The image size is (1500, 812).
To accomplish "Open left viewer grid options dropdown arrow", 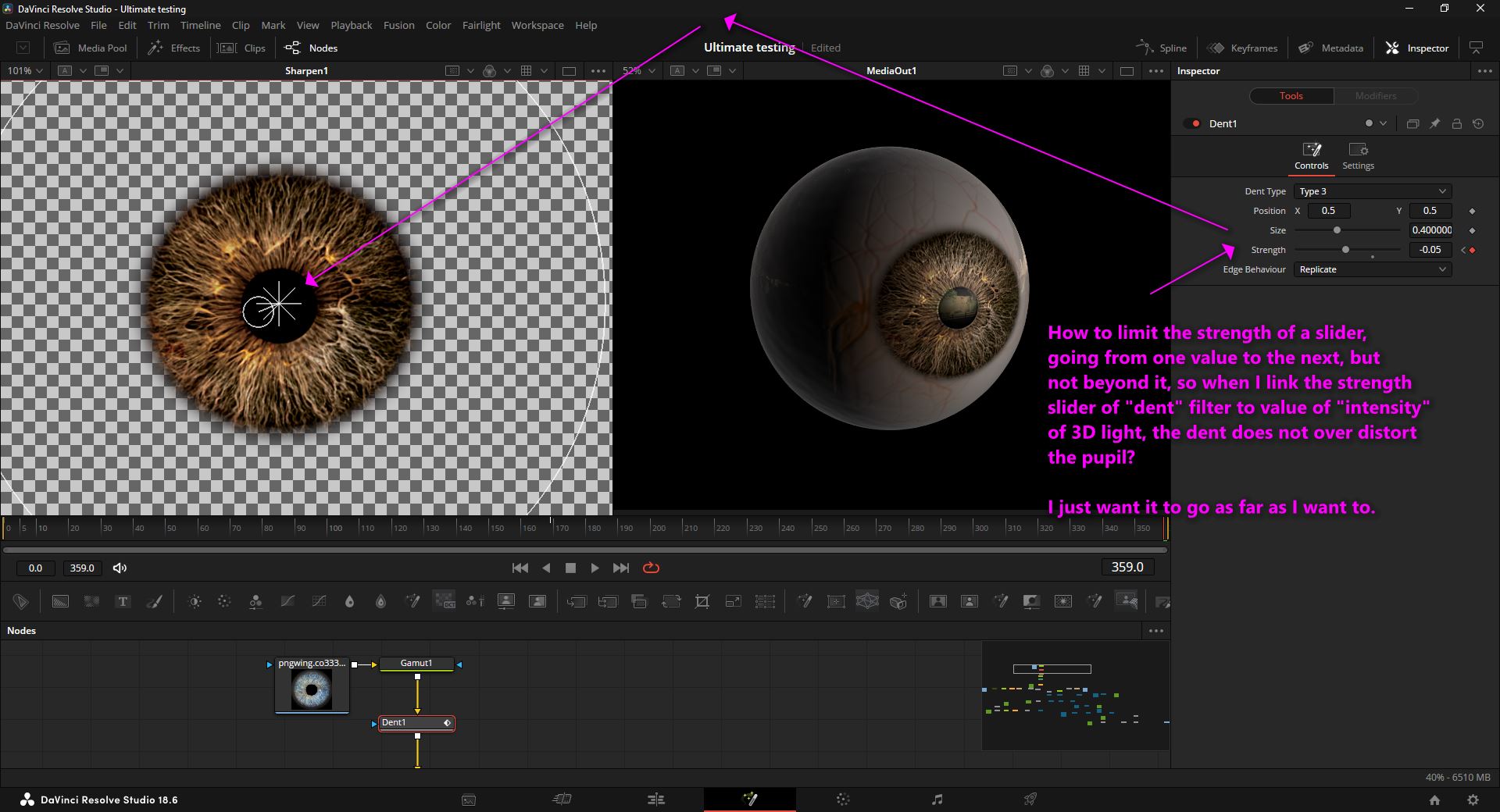I will [544, 70].
